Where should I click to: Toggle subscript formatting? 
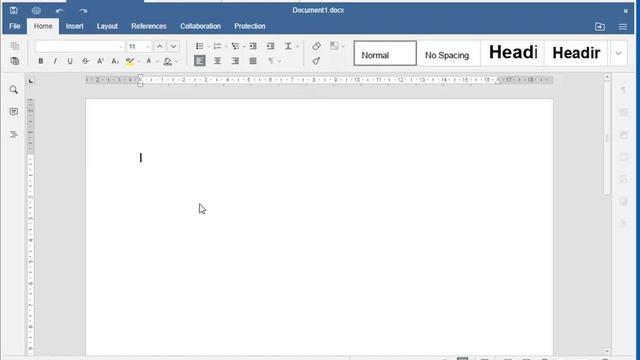(x=115, y=61)
